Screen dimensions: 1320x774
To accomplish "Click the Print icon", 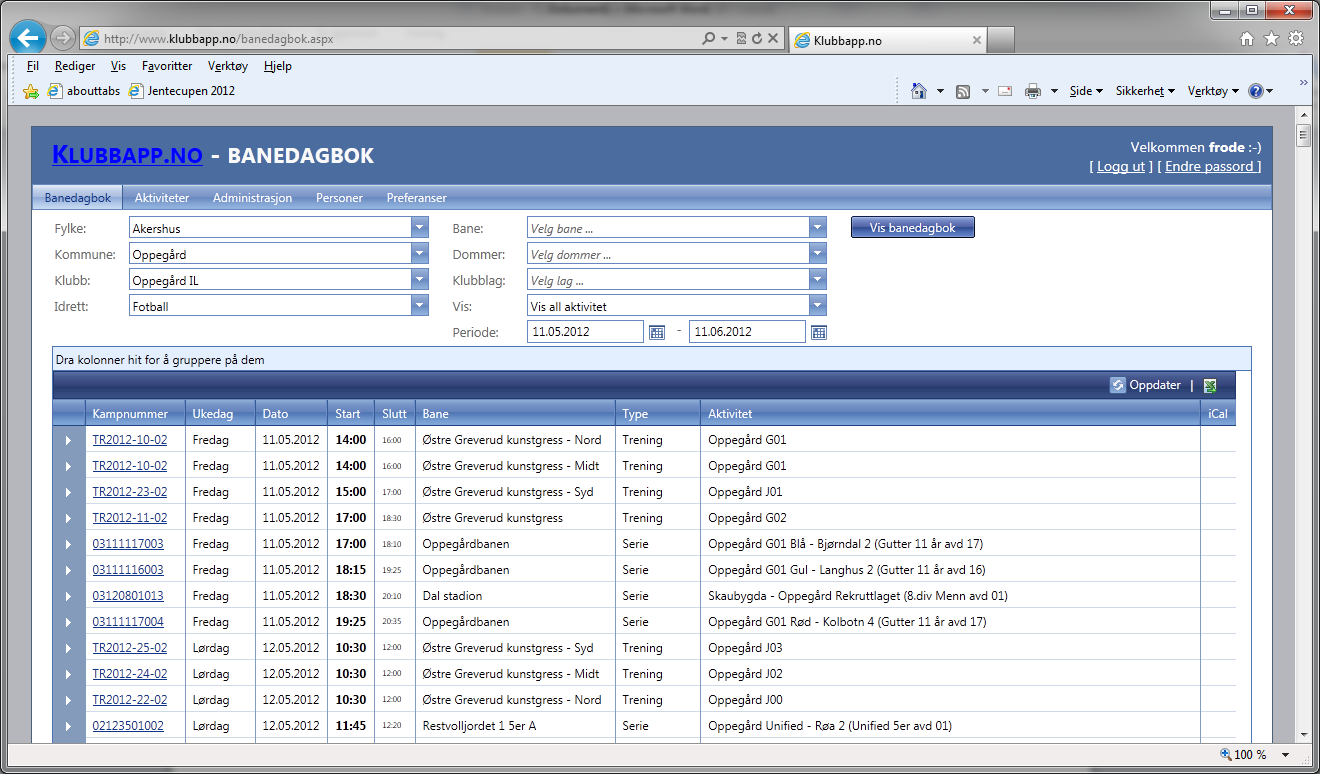I will [1033, 91].
